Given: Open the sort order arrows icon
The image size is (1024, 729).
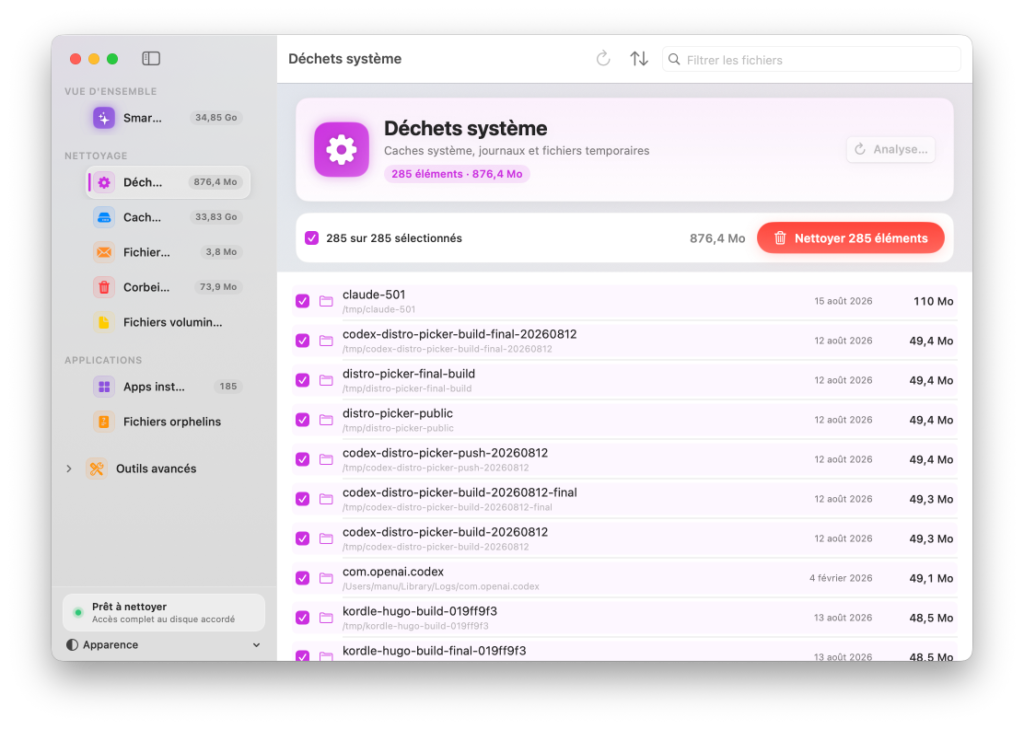Looking at the screenshot, I should [639, 59].
